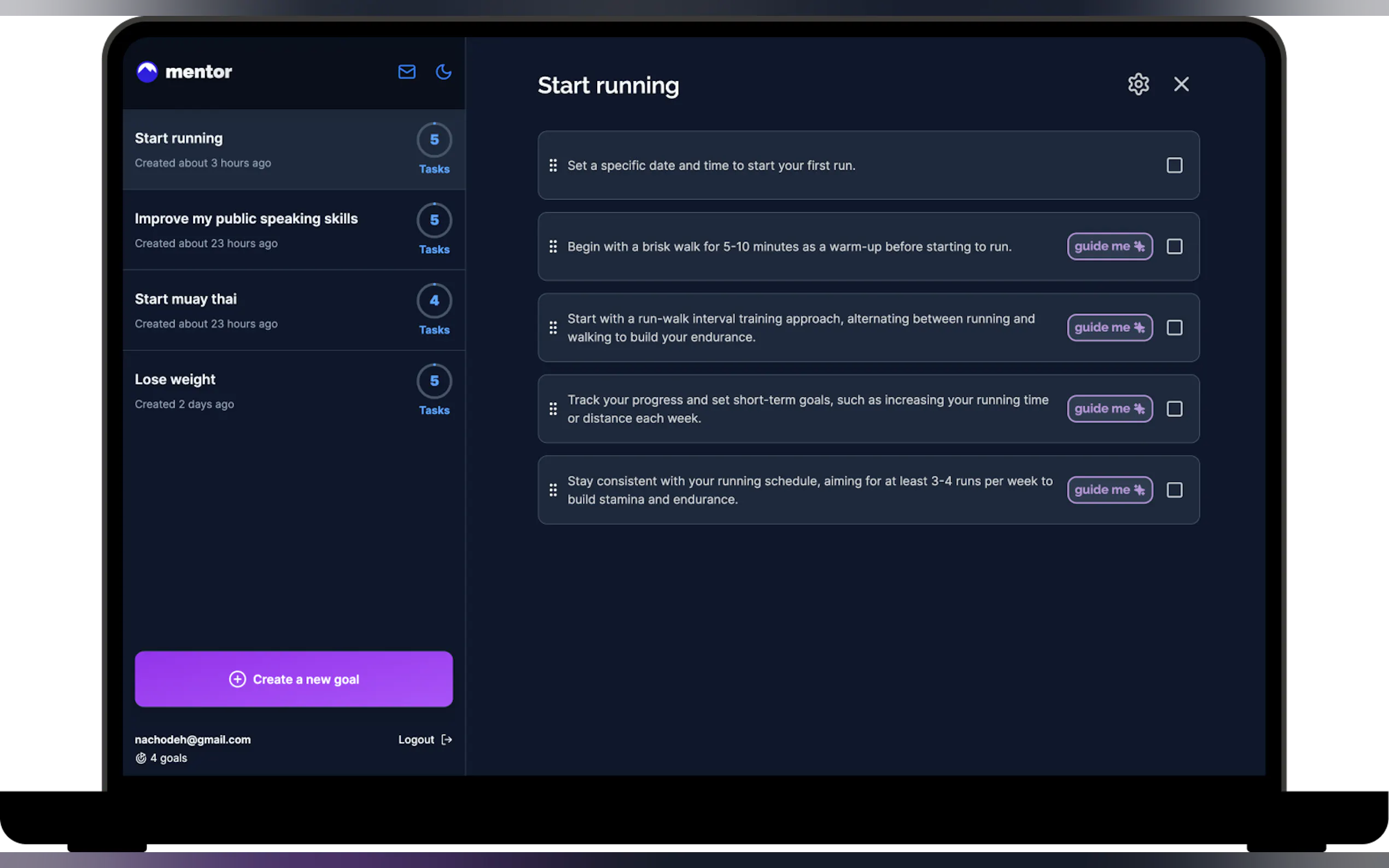Close the Start running panel

pos(1181,84)
